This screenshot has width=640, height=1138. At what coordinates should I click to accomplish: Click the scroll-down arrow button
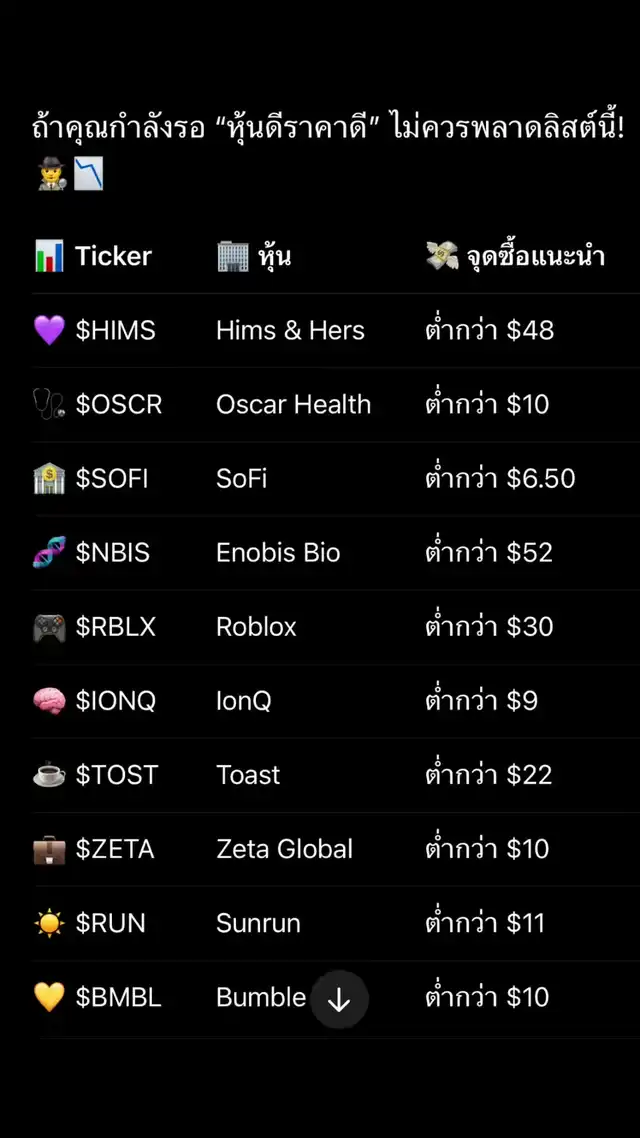[339, 999]
